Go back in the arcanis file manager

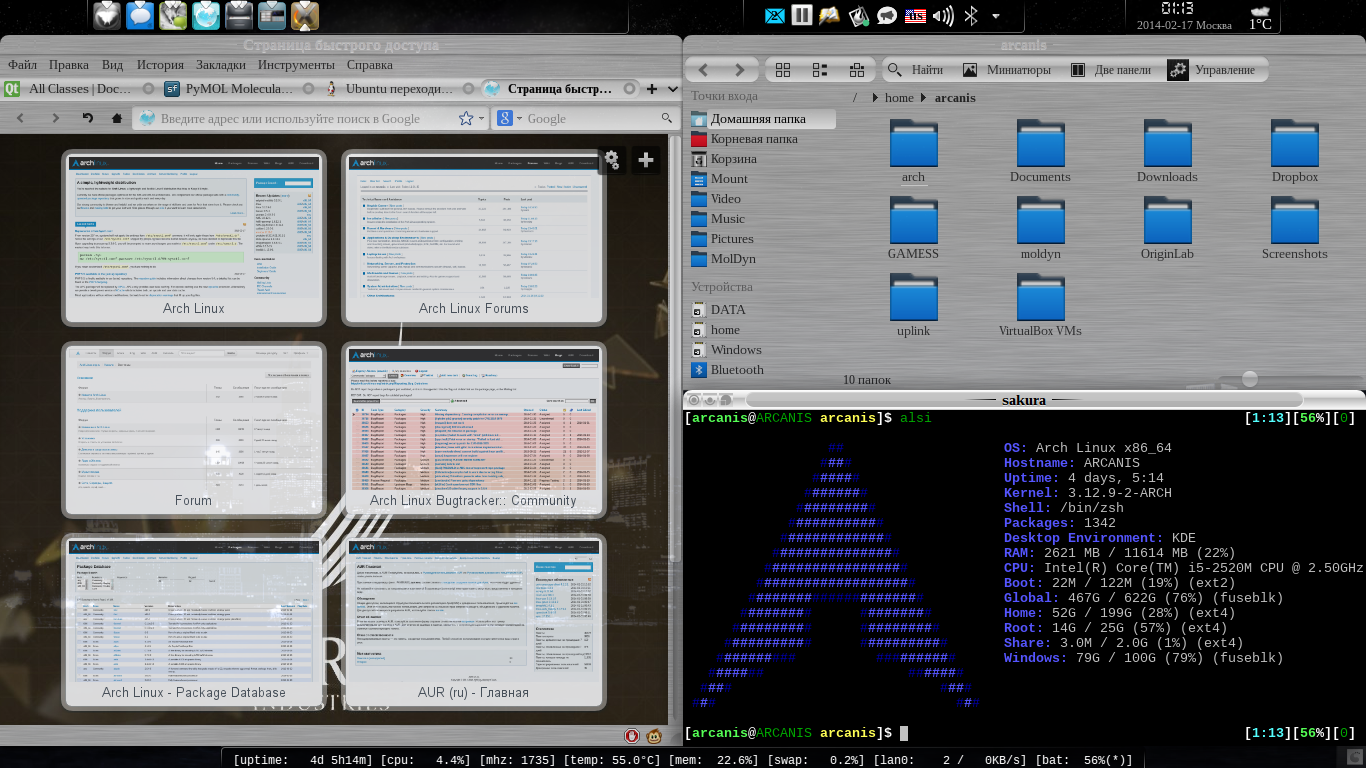click(x=704, y=70)
